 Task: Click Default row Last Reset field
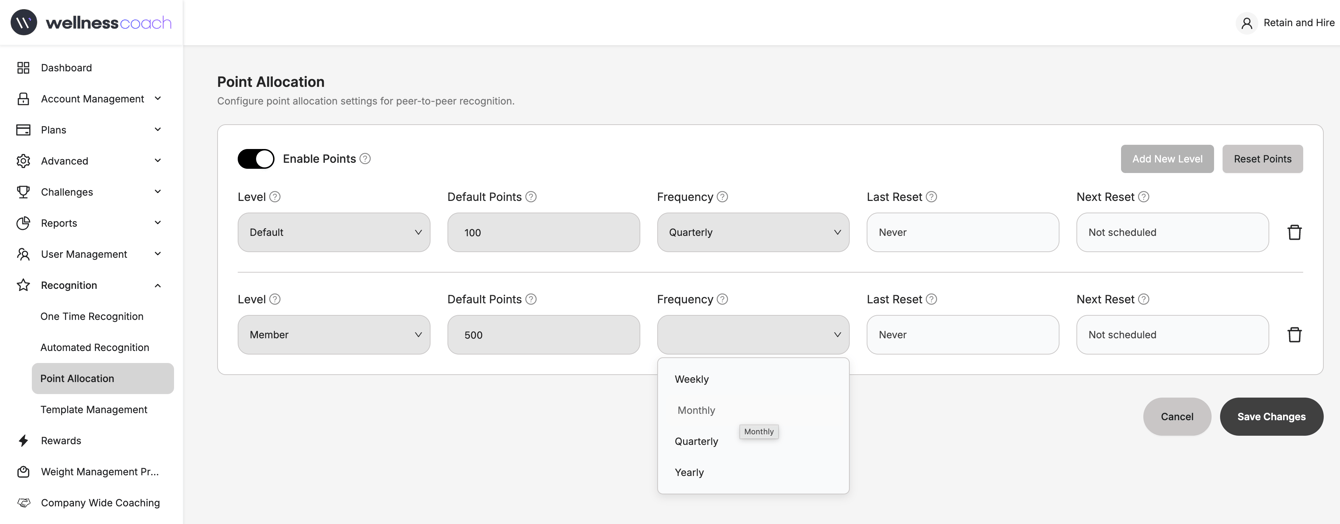(x=963, y=232)
